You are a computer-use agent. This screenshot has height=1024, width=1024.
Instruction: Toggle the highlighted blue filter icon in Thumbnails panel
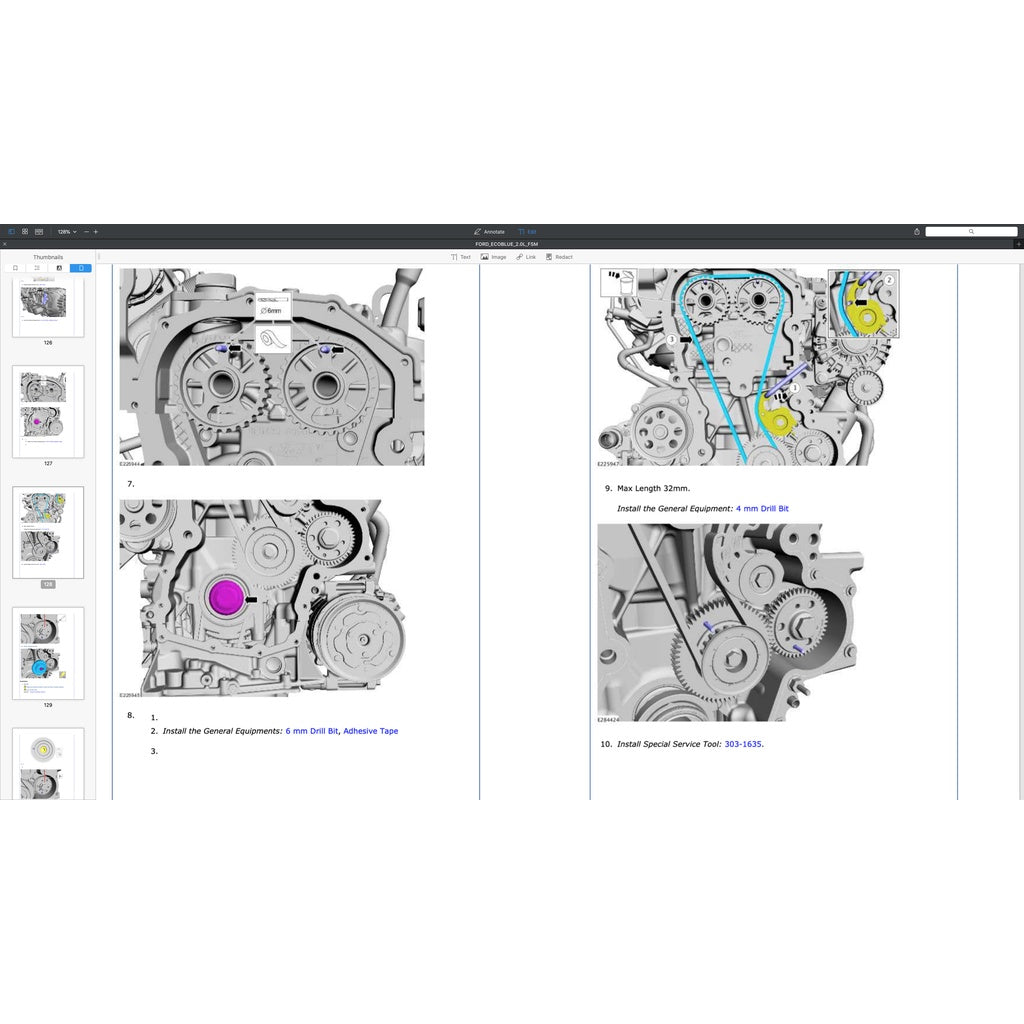[x=81, y=268]
